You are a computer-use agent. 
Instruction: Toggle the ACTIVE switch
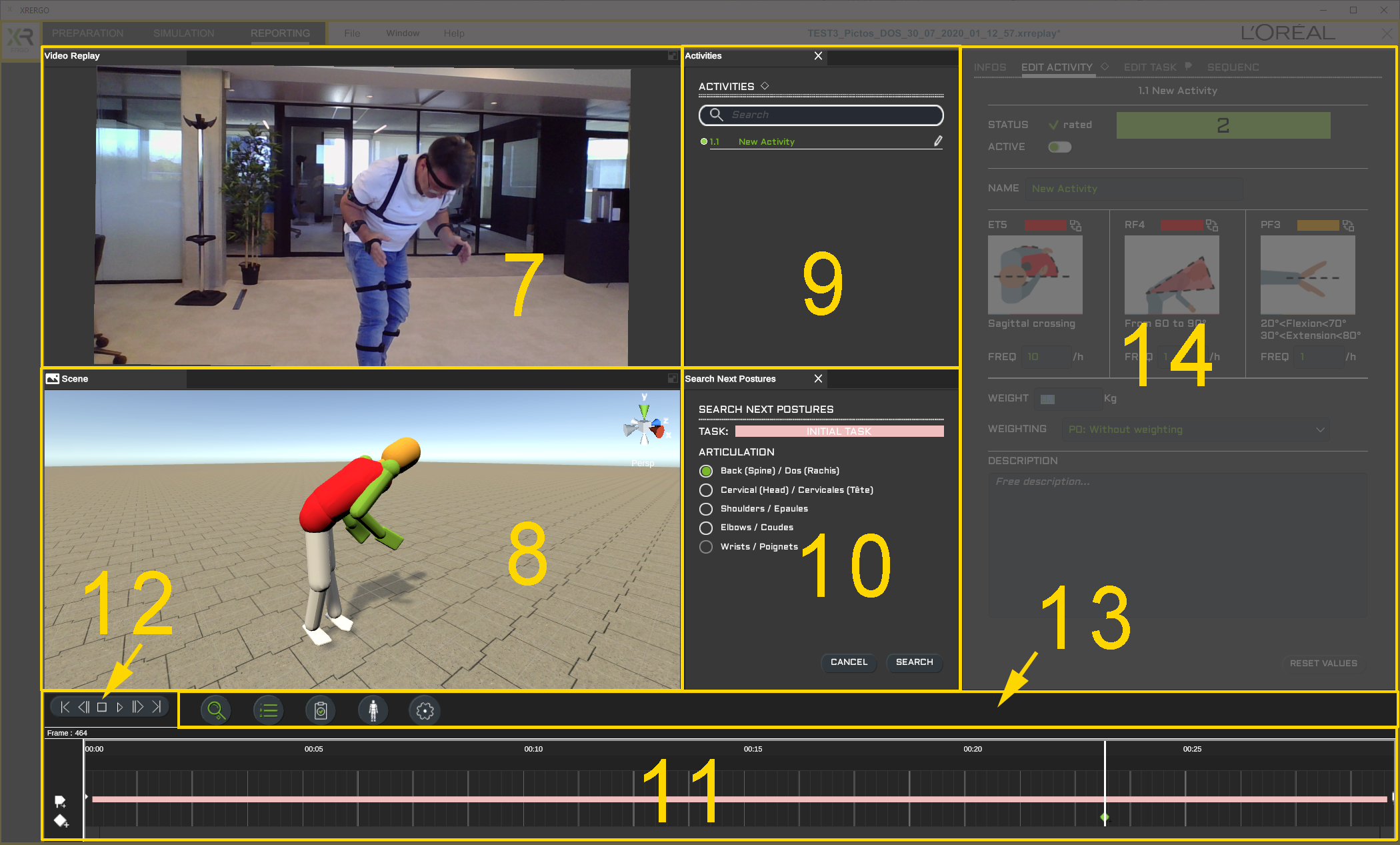point(1059,147)
